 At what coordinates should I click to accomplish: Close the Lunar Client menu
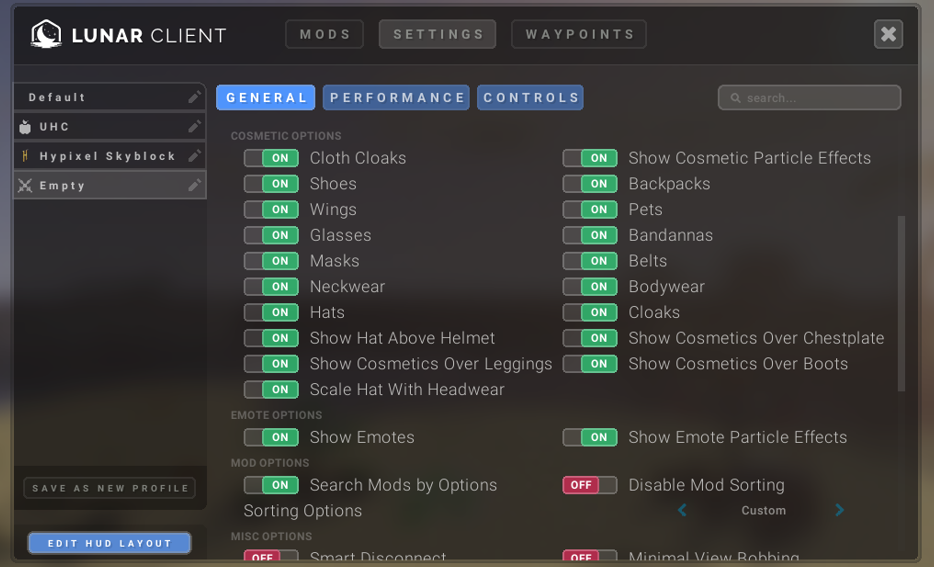click(x=888, y=34)
